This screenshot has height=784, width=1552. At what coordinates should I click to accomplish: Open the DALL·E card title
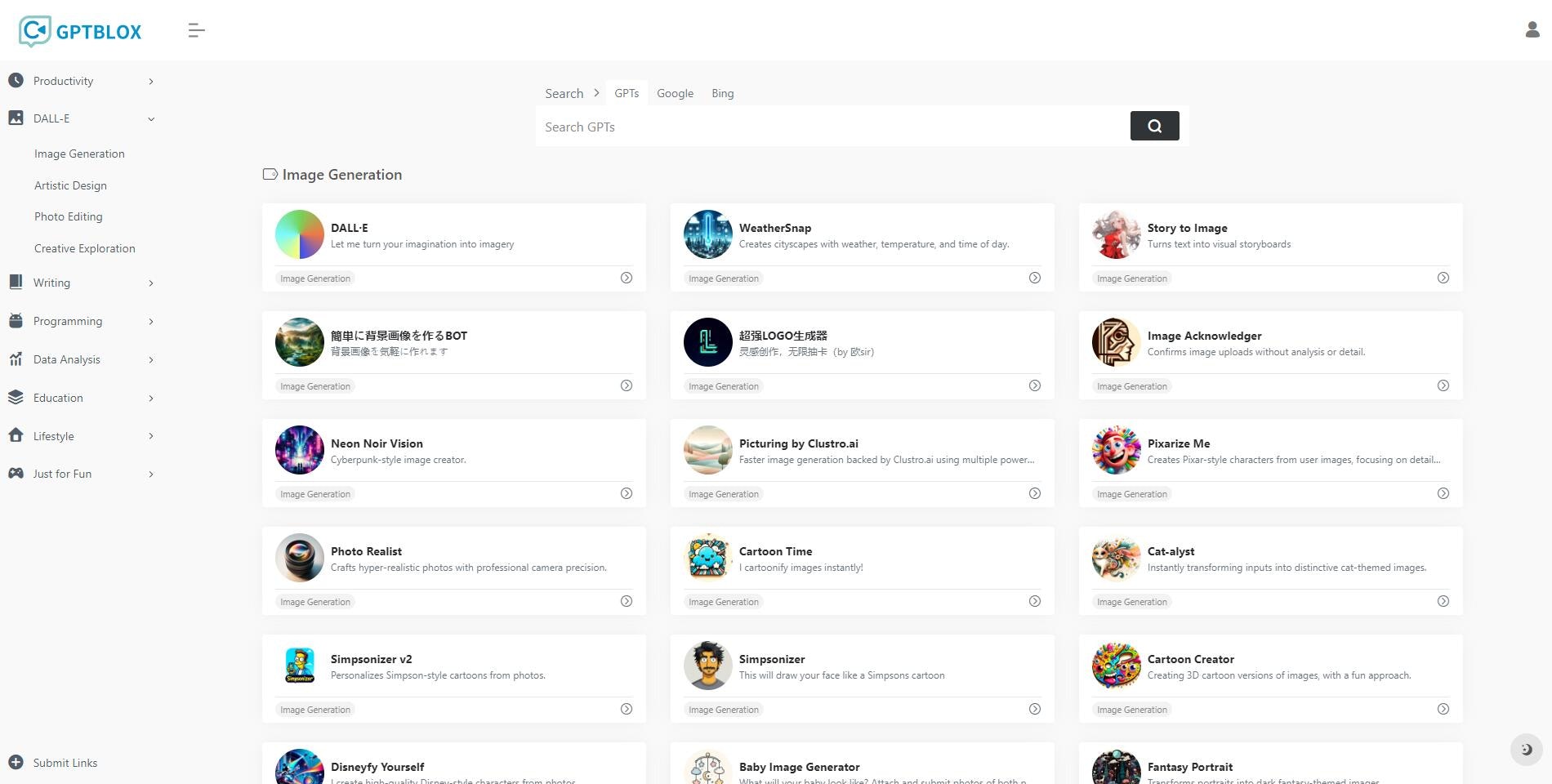(x=349, y=228)
